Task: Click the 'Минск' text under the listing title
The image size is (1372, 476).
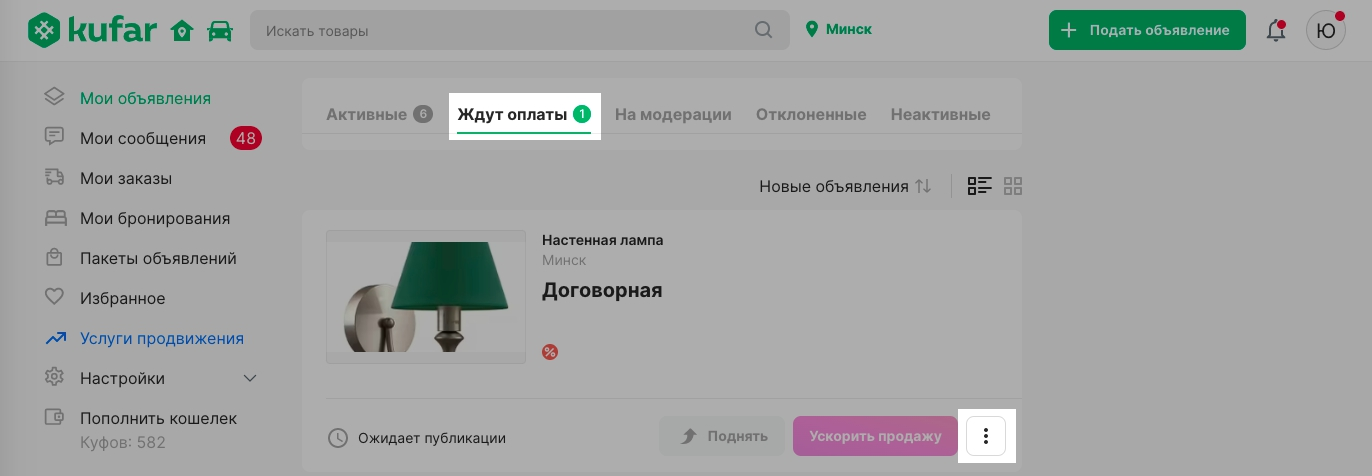Action: pyautogui.click(x=564, y=260)
